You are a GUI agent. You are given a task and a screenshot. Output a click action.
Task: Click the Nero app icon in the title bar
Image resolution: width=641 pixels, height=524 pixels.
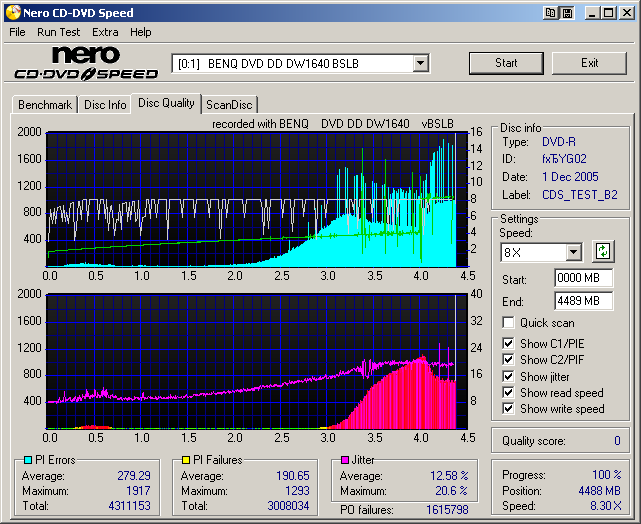12,12
